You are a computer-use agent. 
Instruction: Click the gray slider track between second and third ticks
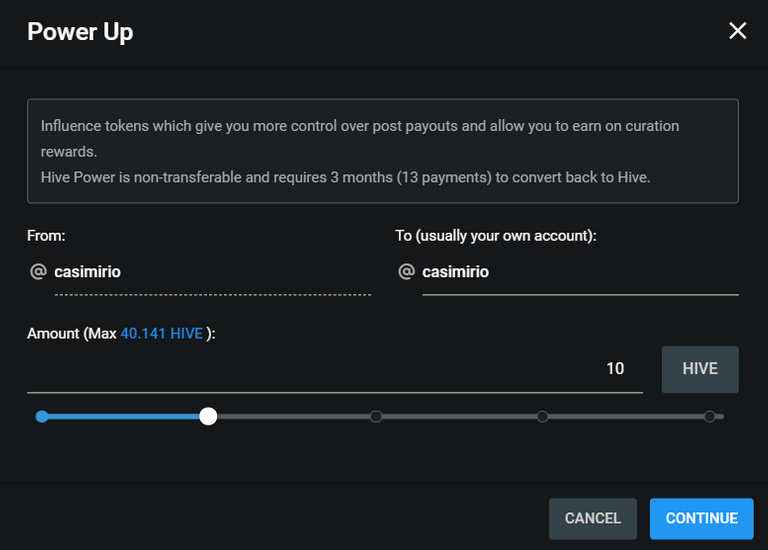[x=292, y=416]
